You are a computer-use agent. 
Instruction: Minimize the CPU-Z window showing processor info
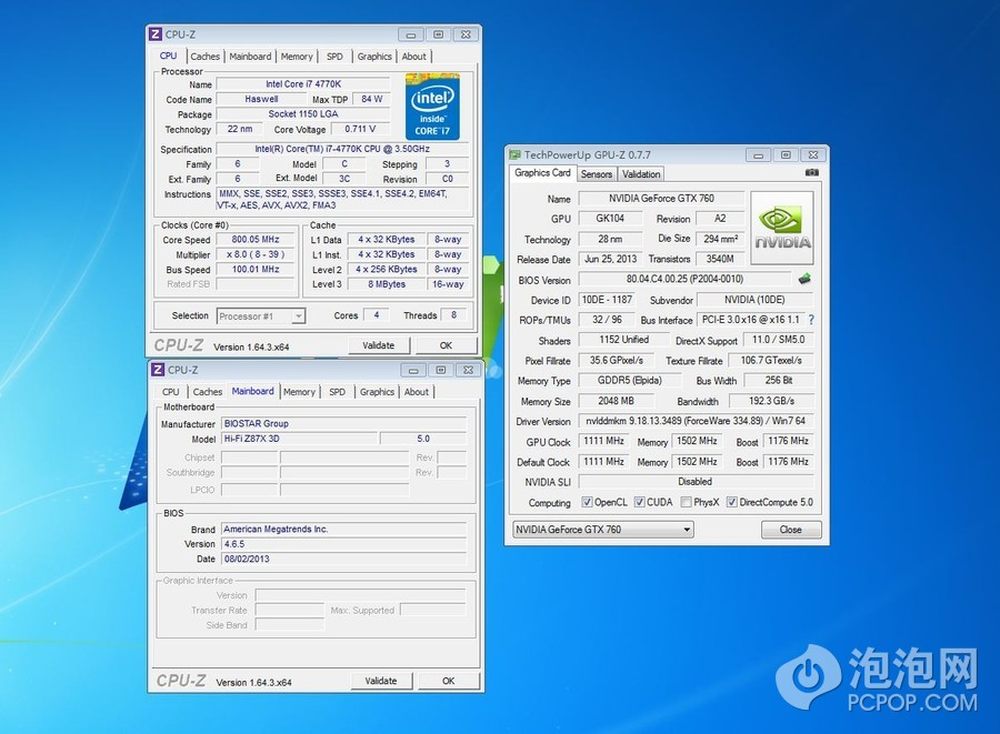(x=411, y=34)
